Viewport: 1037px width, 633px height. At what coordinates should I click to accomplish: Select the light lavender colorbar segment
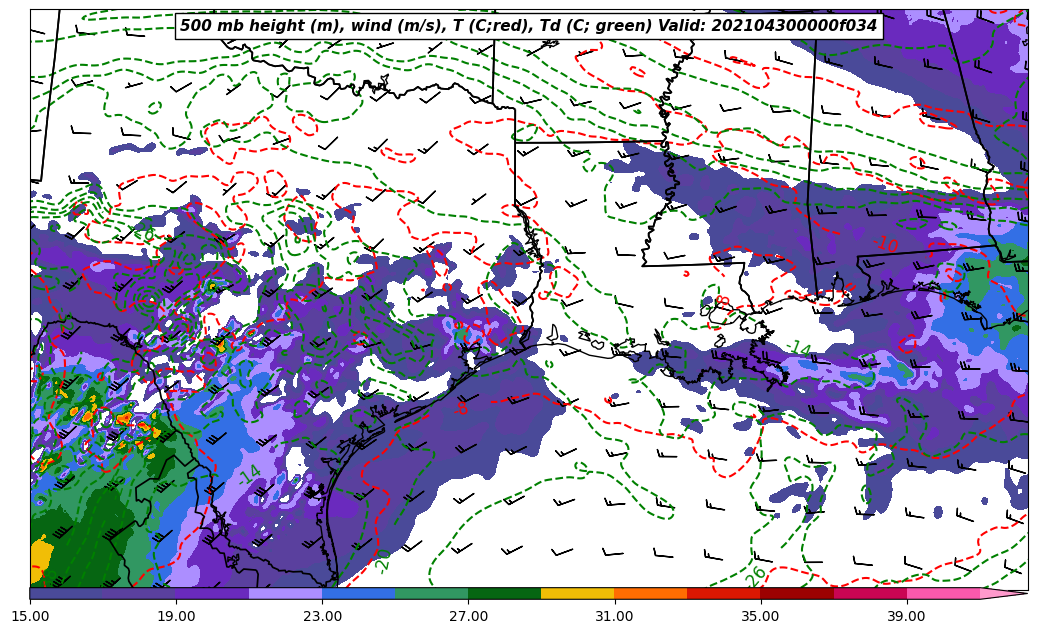[x=285, y=593]
